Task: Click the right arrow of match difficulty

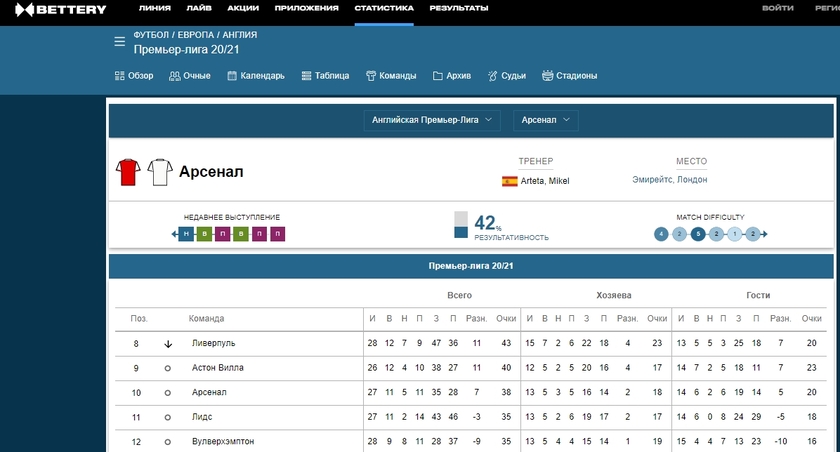Action: [x=764, y=234]
